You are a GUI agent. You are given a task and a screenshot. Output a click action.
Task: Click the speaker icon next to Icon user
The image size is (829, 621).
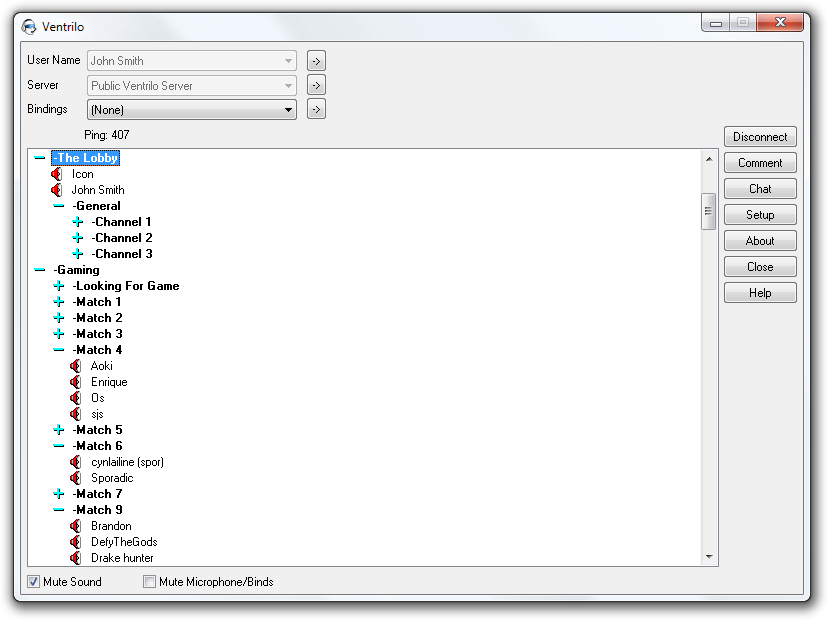tap(57, 174)
